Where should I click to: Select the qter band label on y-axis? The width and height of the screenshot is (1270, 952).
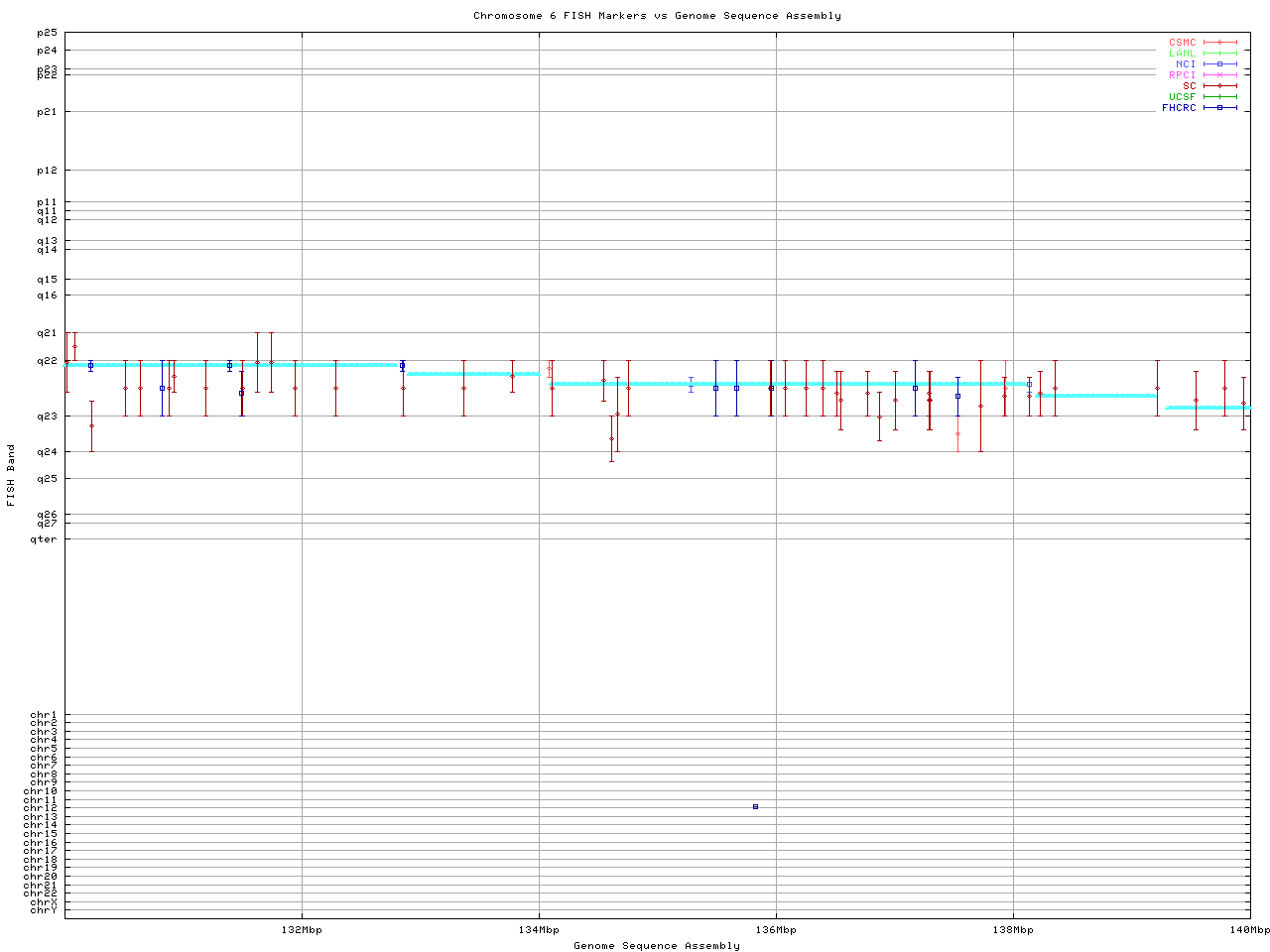click(x=44, y=539)
